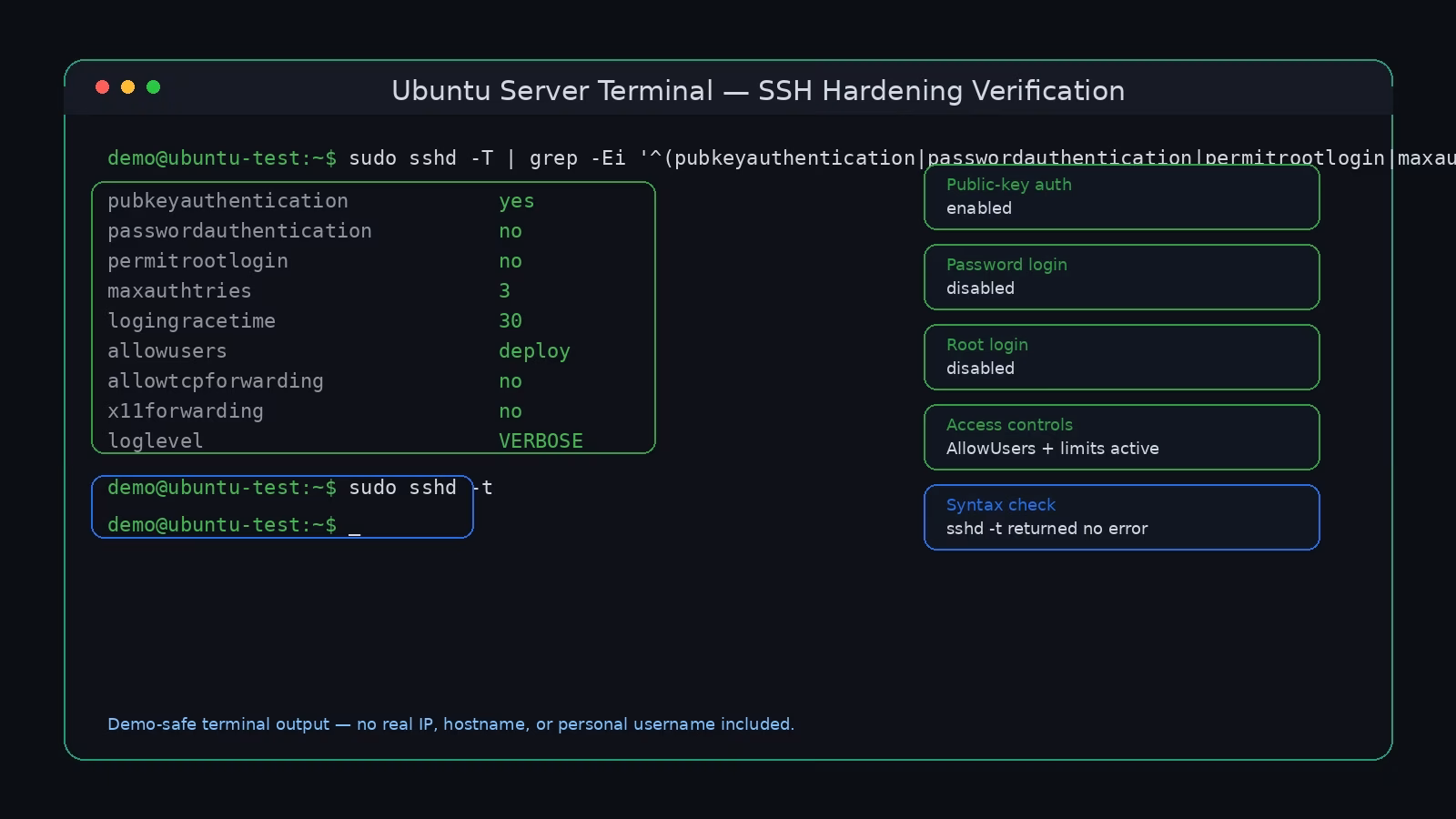1456x819 pixels.
Task: Select the 'logingracetime' output key
Action: click(191, 321)
